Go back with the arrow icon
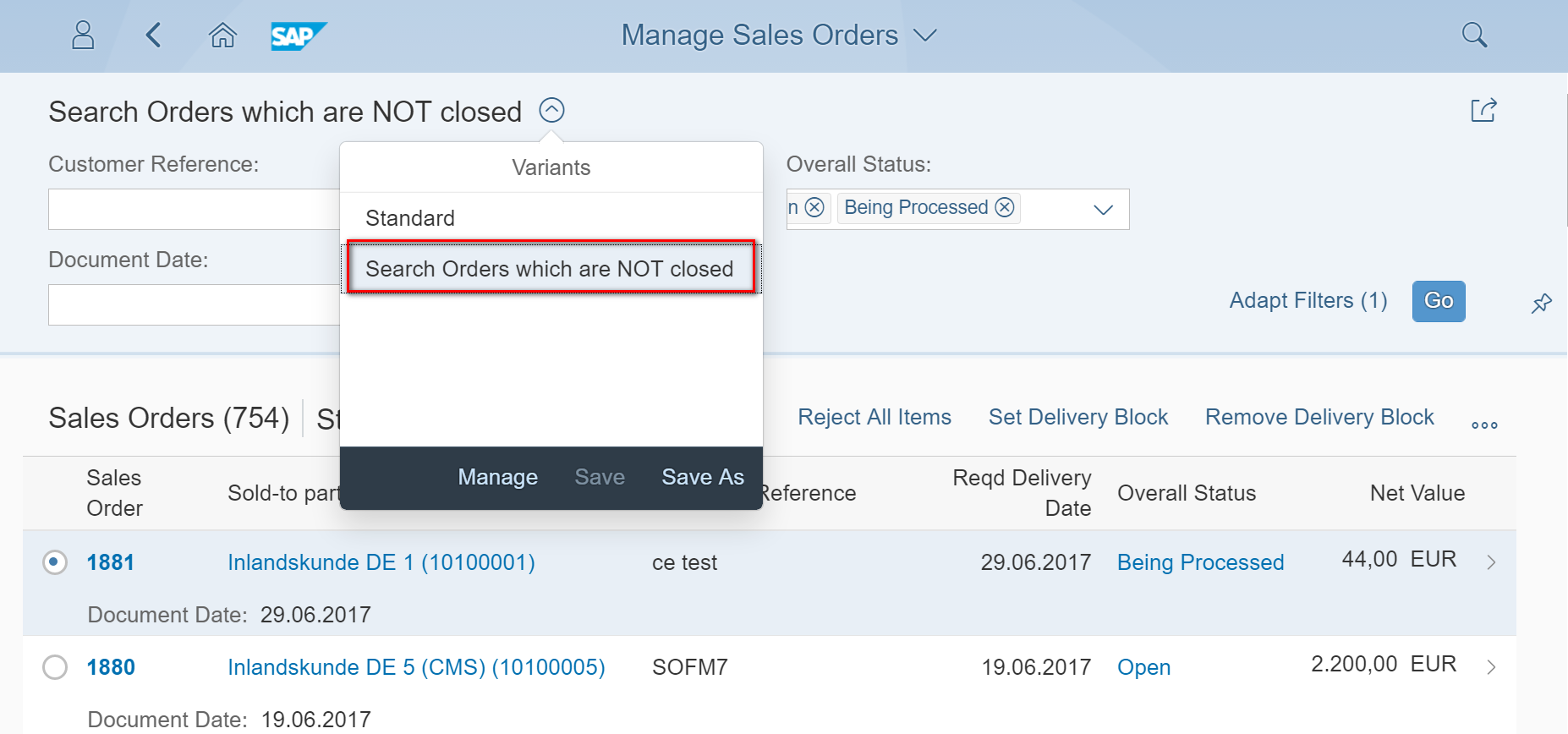 pyautogui.click(x=153, y=36)
